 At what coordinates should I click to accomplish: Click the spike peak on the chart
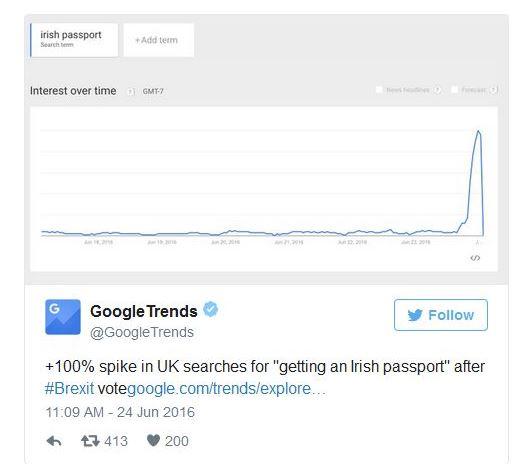[x=478, y=131]
